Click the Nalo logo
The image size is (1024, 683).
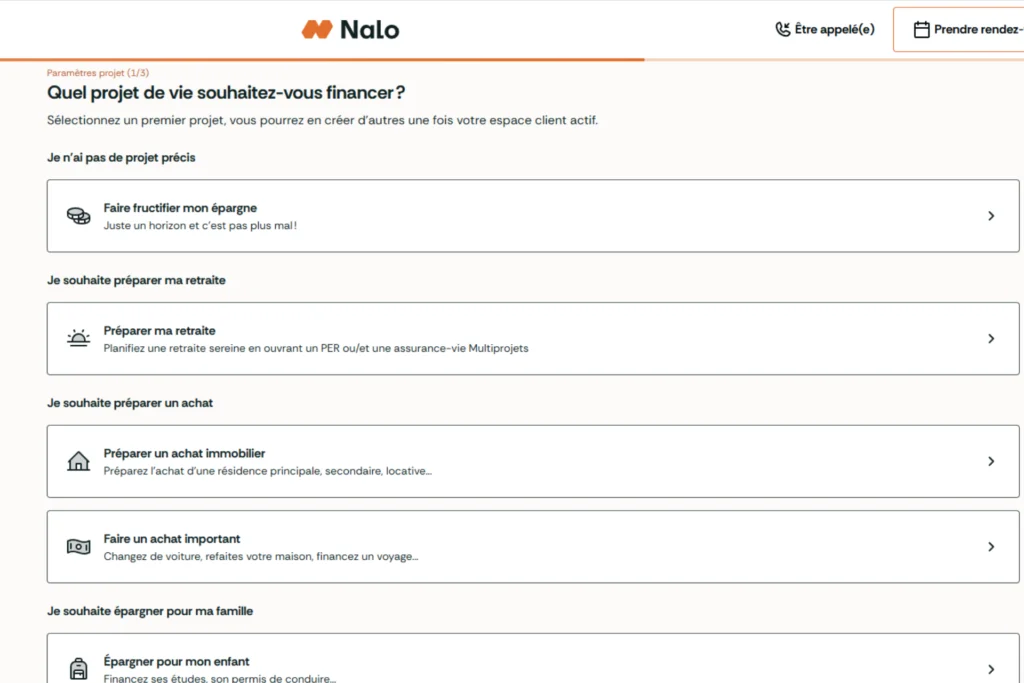coord(350,29)
